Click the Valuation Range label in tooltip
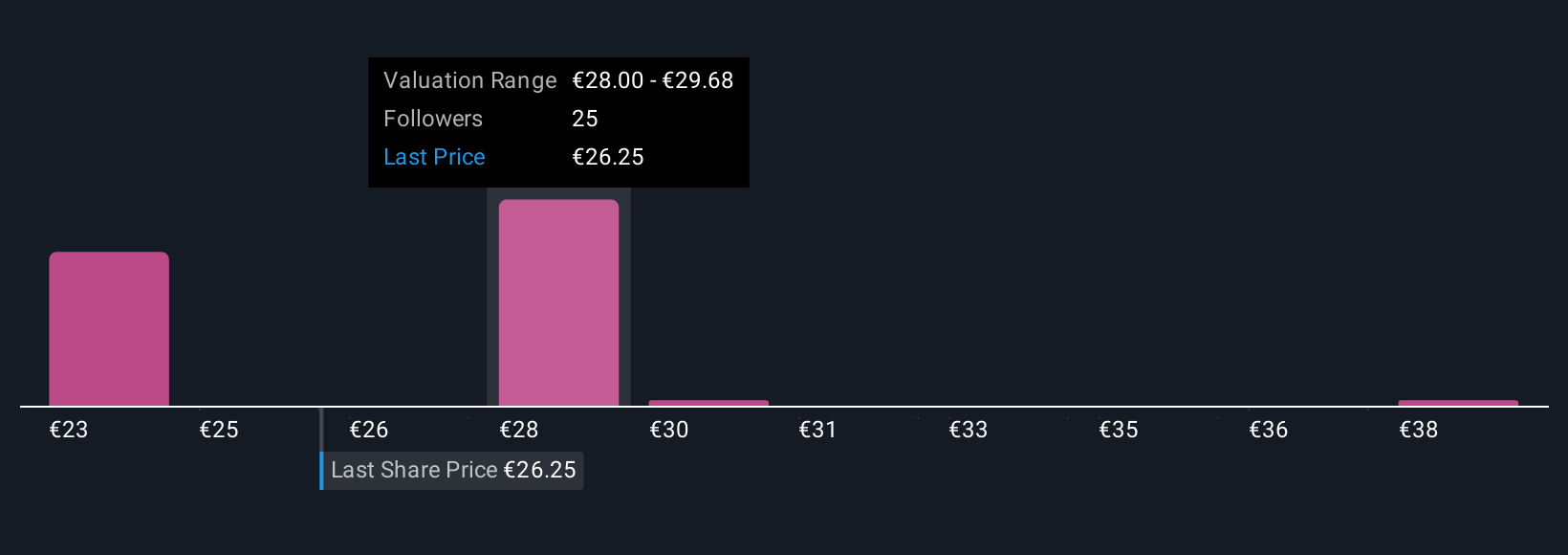 tap(470, 80)
